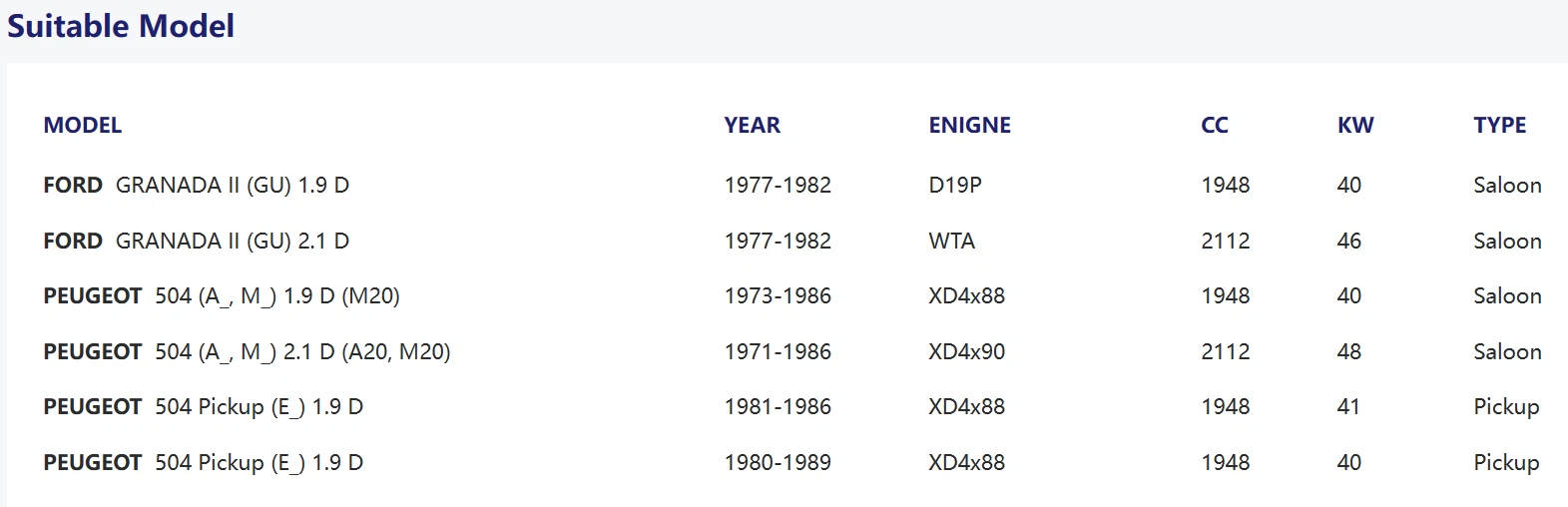Screen dimensions: 1568x507
Task: Select the 504 Pickup model cell dated 1980-1989
Action: pos(204,463)
